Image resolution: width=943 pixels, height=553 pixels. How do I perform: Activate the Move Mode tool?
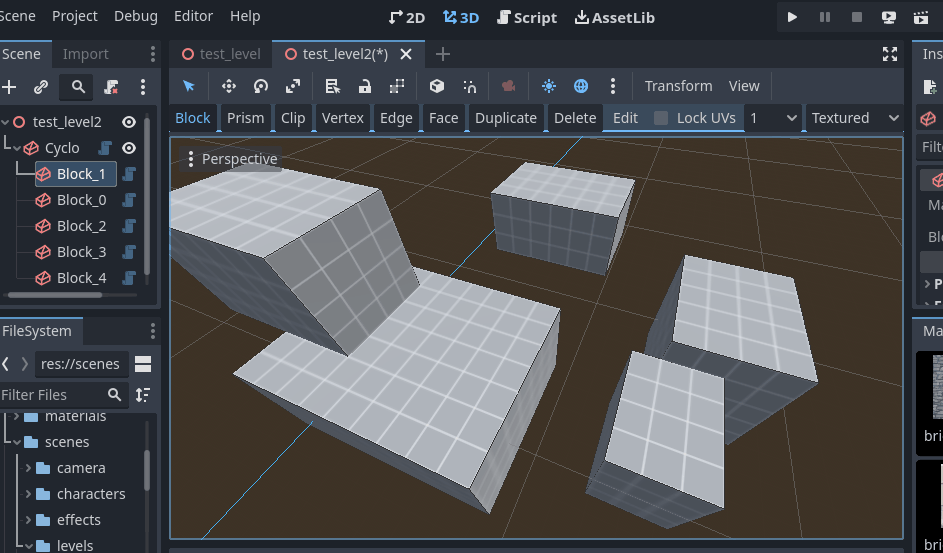click(x=229, y=86)
